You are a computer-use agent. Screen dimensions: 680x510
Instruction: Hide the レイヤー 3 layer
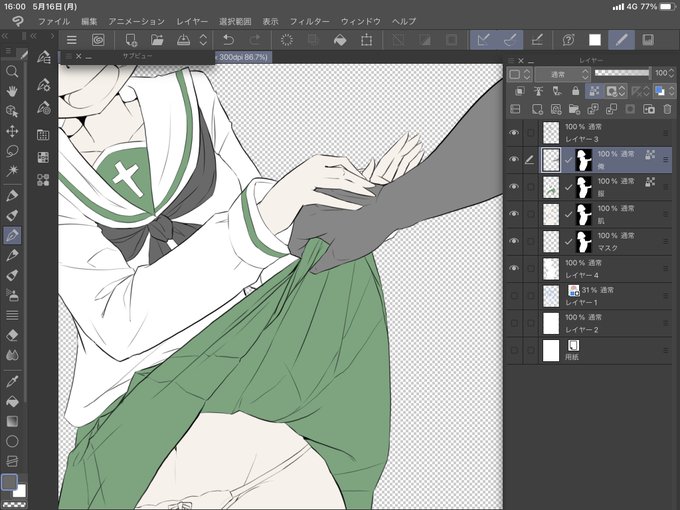click(514, 133)
